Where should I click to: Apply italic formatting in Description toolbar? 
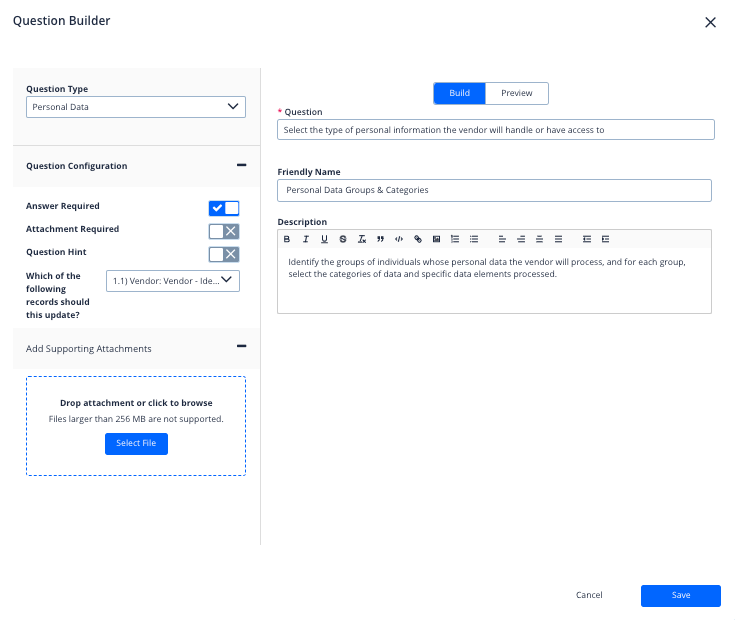click(305, 239)
